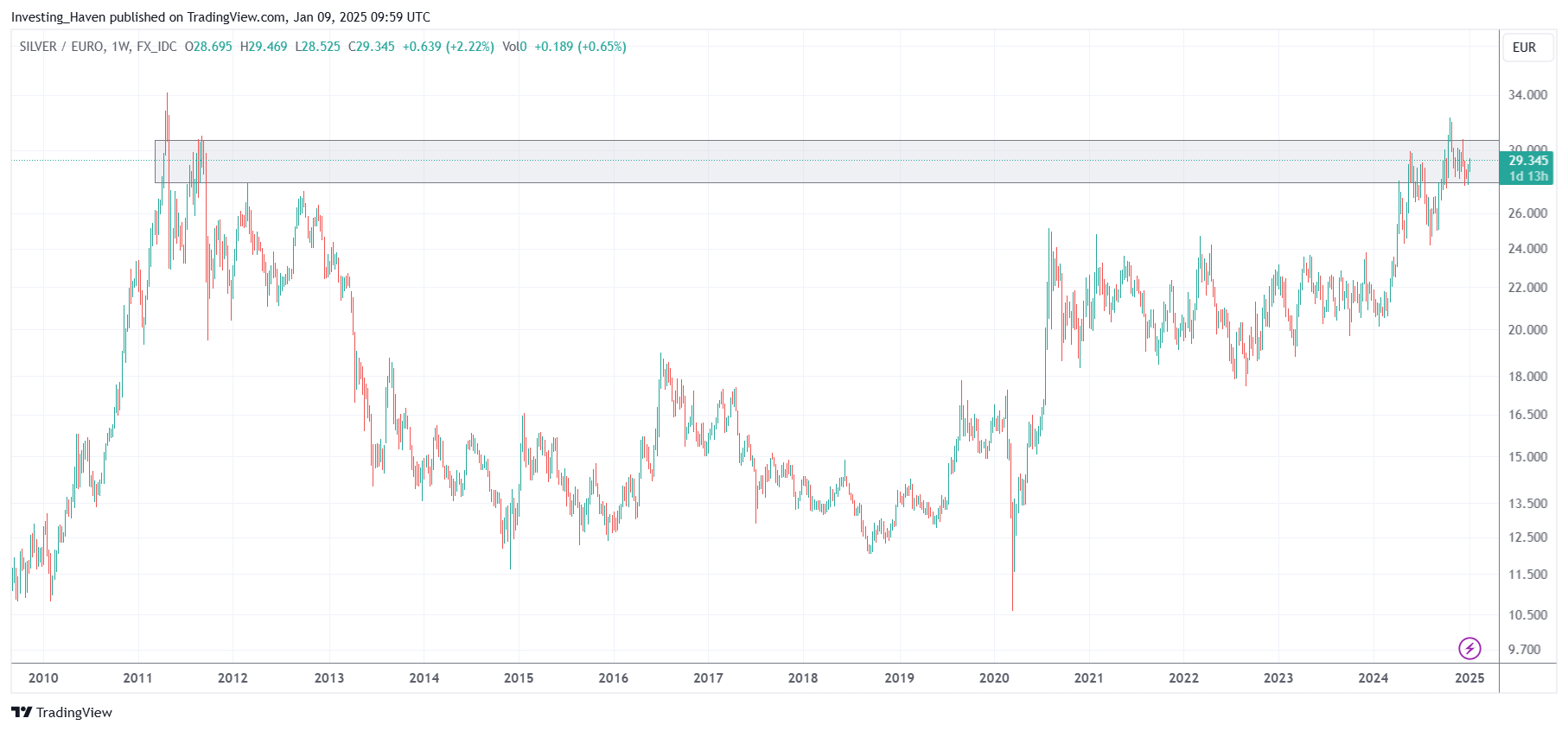The image size is (1568, 731).
Task: Click the 1W timeframe label
Action: (120, 47)
